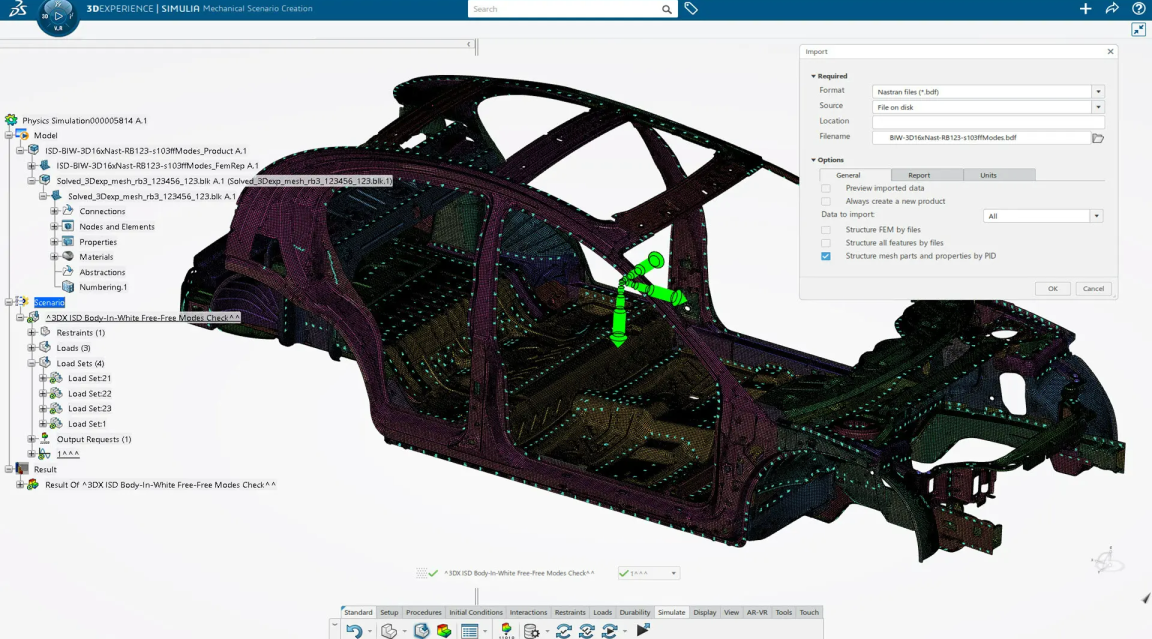
Task: Check Always create a new product
Action: 826,201
